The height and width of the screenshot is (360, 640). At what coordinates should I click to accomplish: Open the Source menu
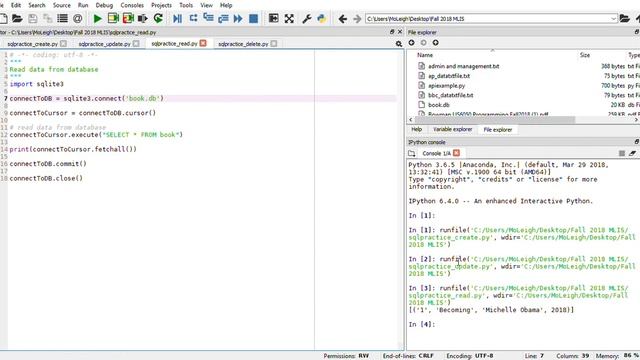(62, 5)
